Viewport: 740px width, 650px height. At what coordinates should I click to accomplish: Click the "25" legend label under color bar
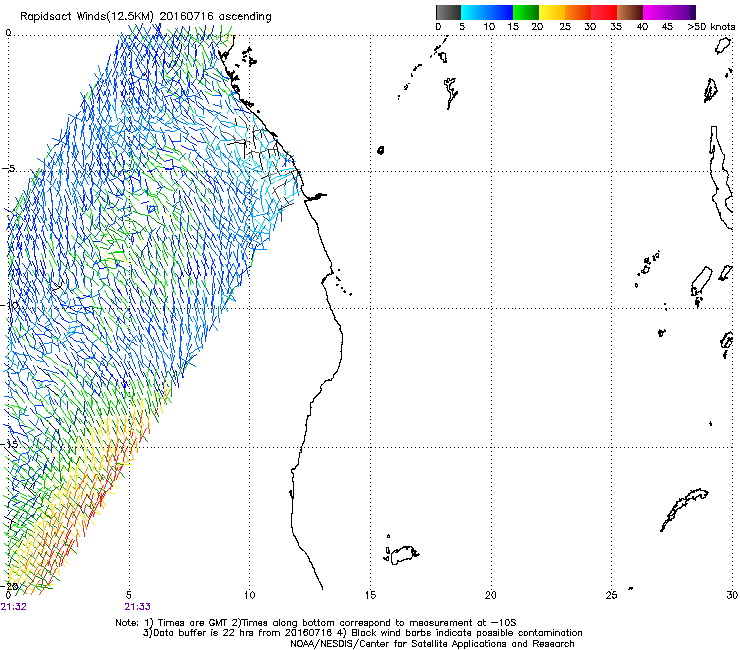click(x=564, y=27)
